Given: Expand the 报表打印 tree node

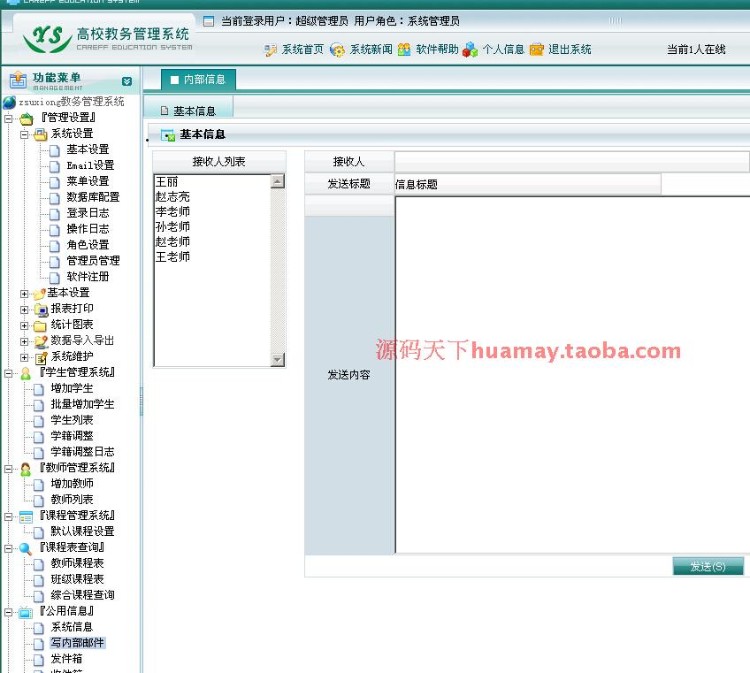Looking at the screenshot, I should (24, 310).
